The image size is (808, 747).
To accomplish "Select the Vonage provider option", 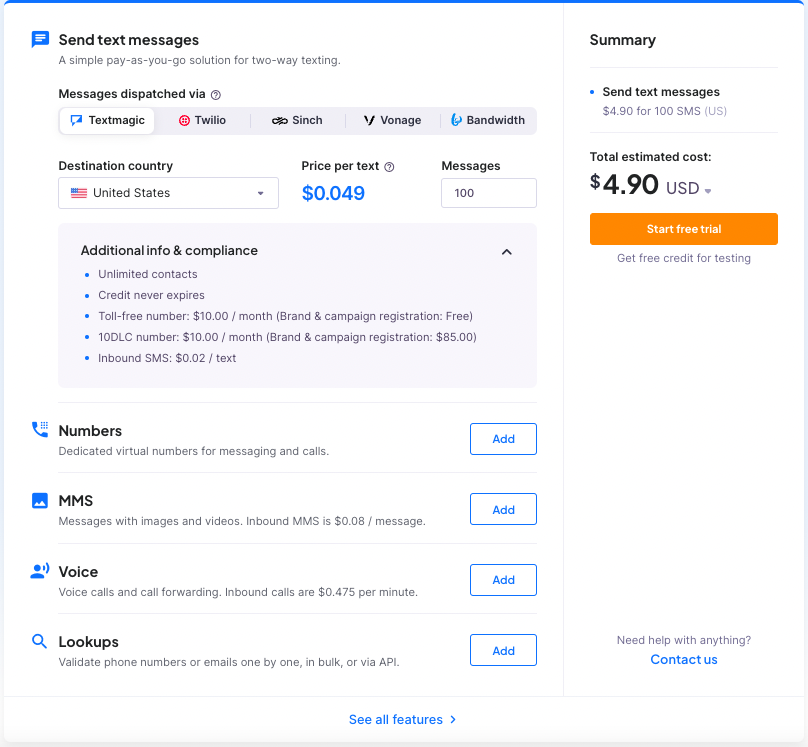I will click(x=392, y=120).
